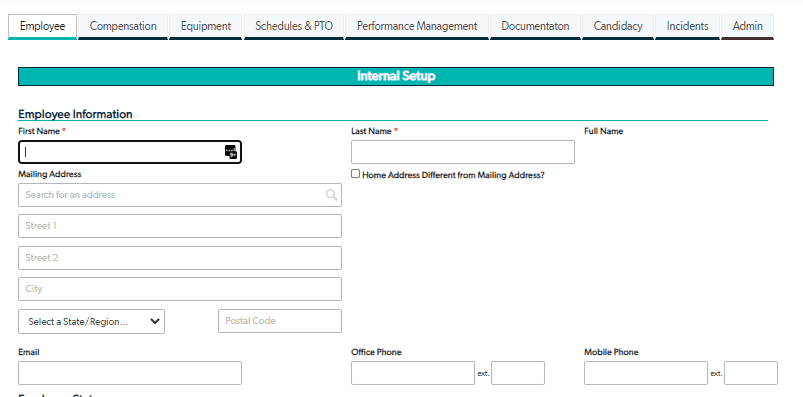Image resolution: width=803 pixels, height=397 pixels.
Task: Click the Street 1 field
Action: pyautogui.click(x=180, y=226)
